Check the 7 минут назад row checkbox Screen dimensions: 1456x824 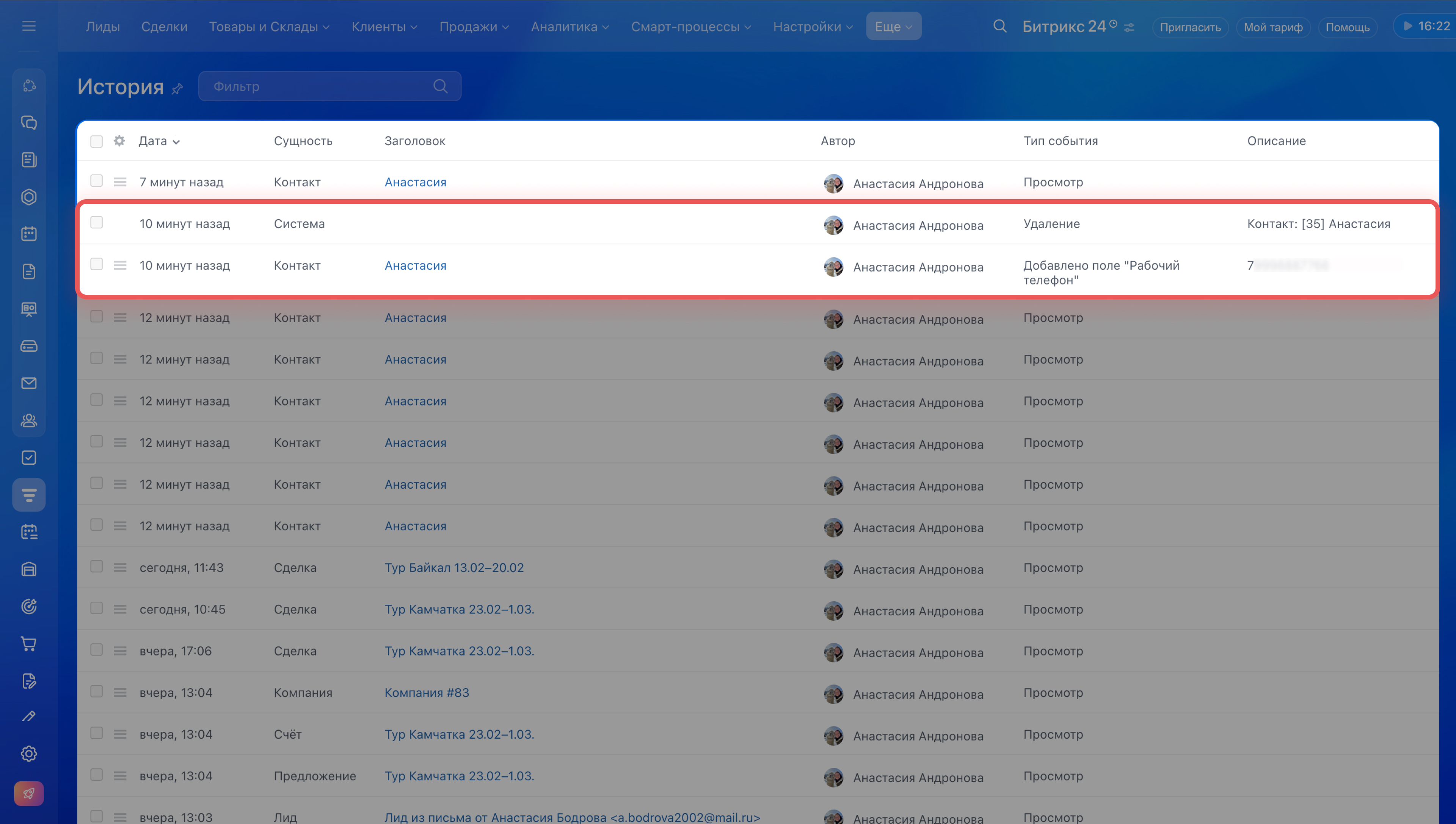97,181
